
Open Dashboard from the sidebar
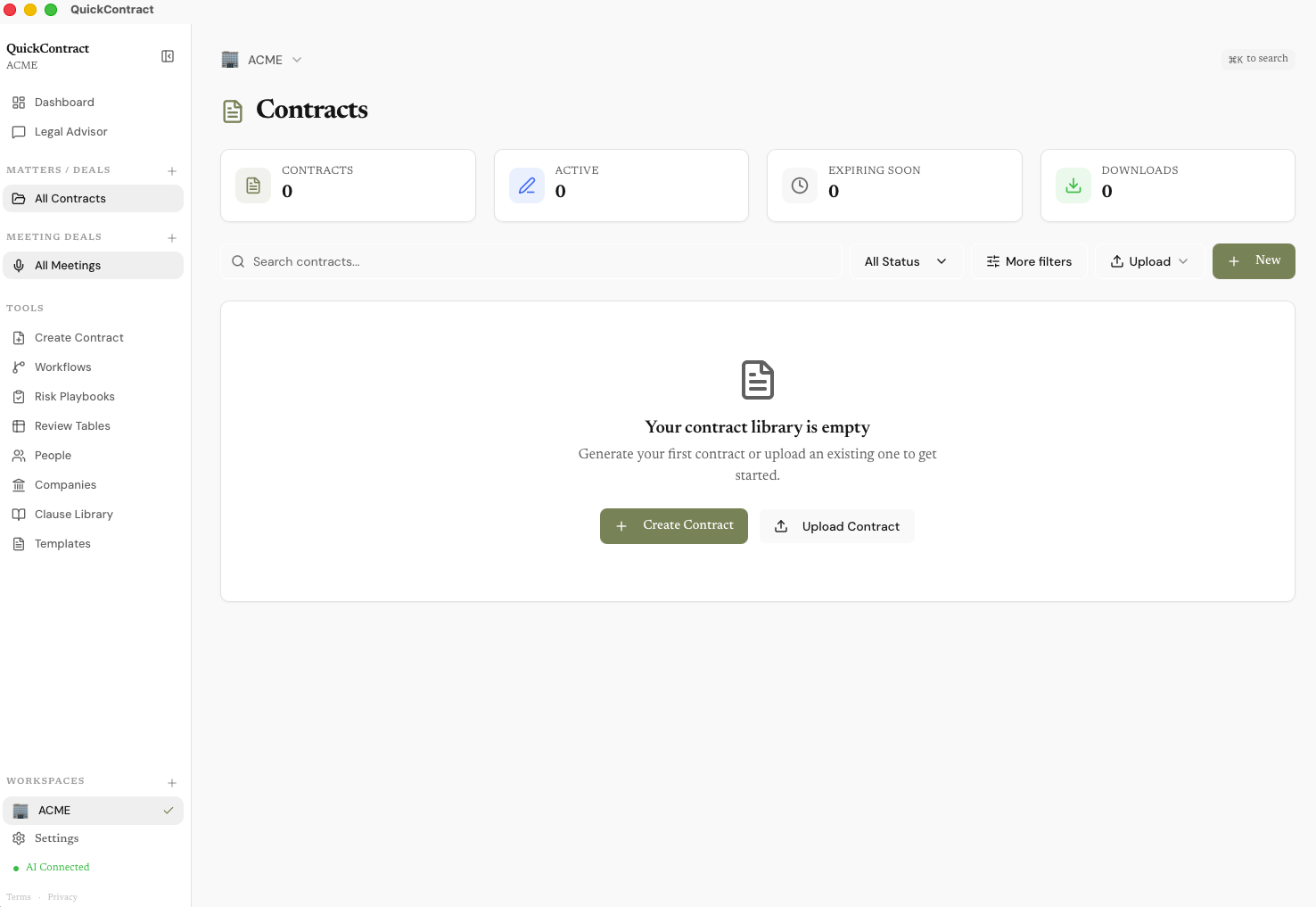[x=93, y=103]
